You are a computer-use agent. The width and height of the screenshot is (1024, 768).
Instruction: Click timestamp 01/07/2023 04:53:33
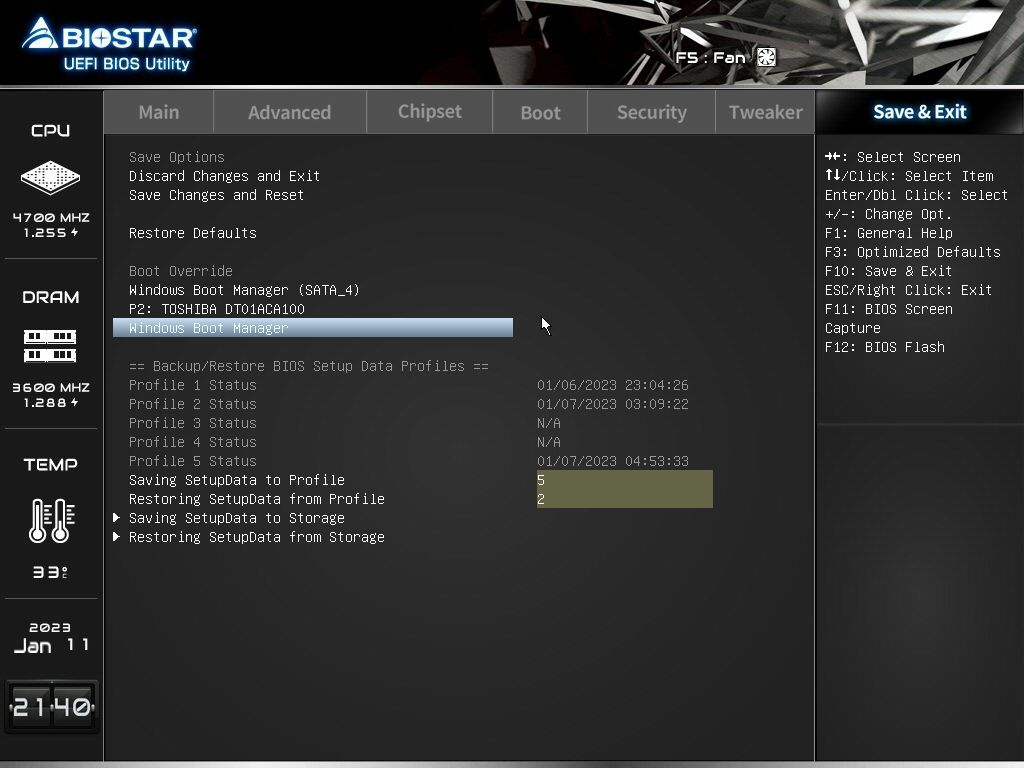pos(613,461)
